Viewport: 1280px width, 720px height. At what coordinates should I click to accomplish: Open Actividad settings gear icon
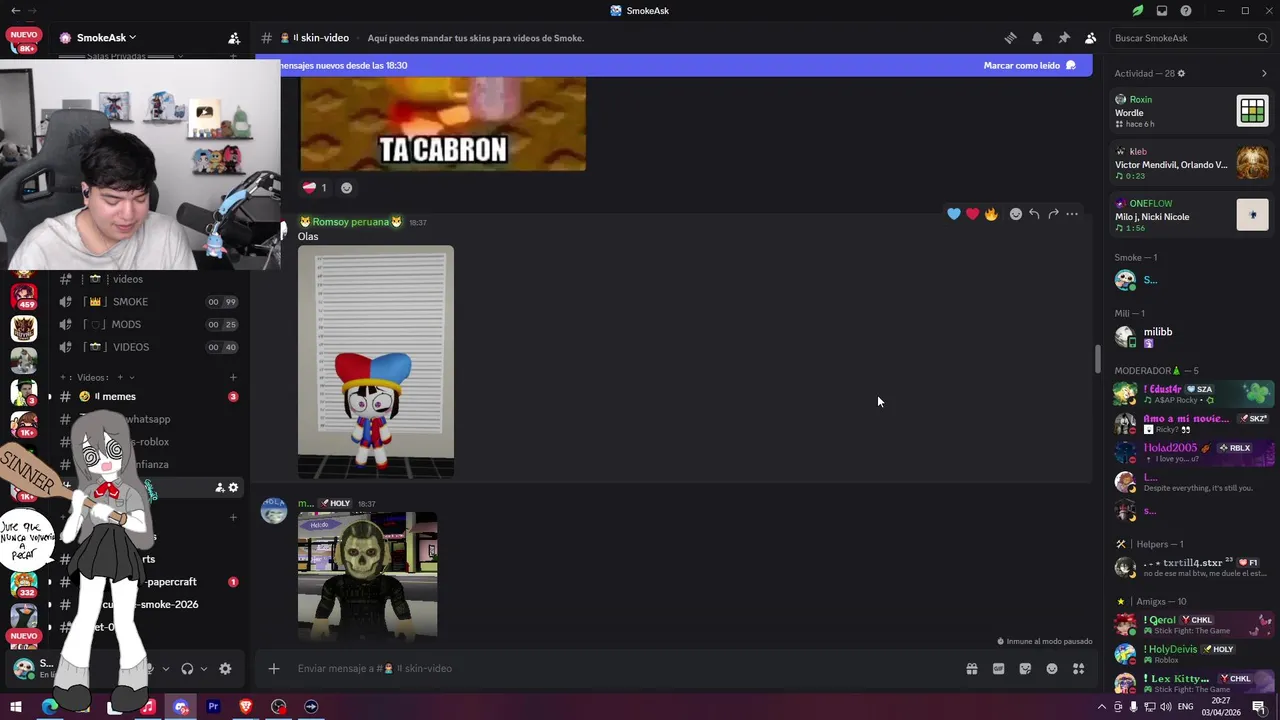click(x=1181, y=73)
